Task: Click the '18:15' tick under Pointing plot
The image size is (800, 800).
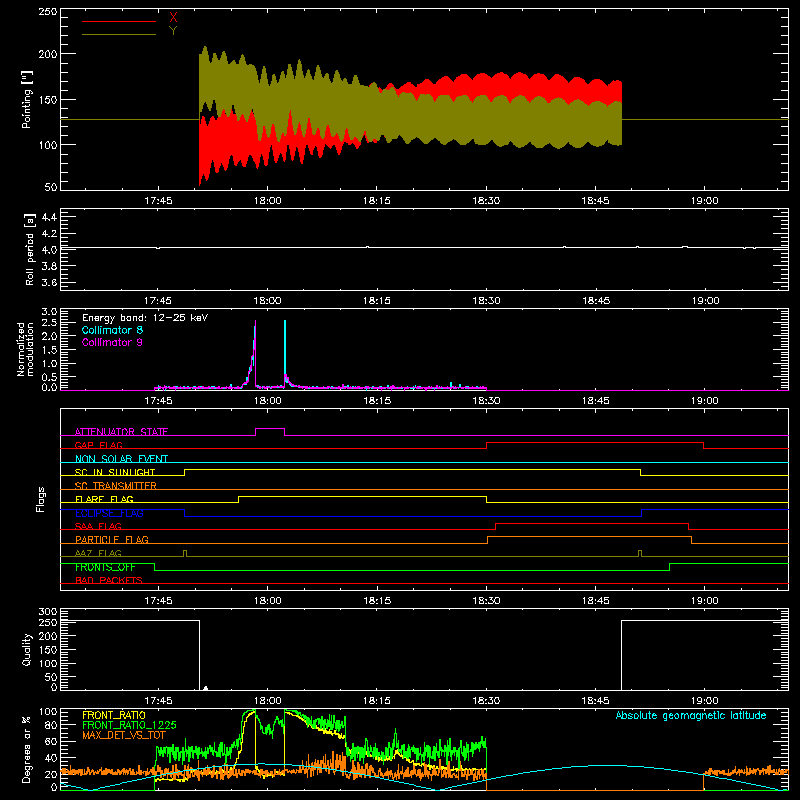Action: [377, 201]
